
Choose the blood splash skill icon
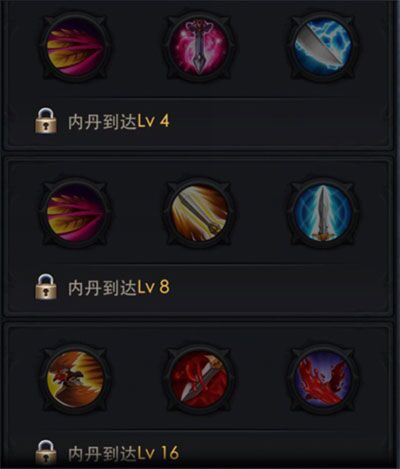coord(324,379)
